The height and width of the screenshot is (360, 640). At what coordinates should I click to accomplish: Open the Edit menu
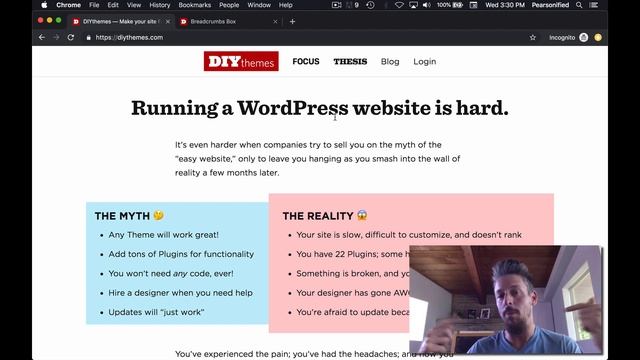(113, 5)
